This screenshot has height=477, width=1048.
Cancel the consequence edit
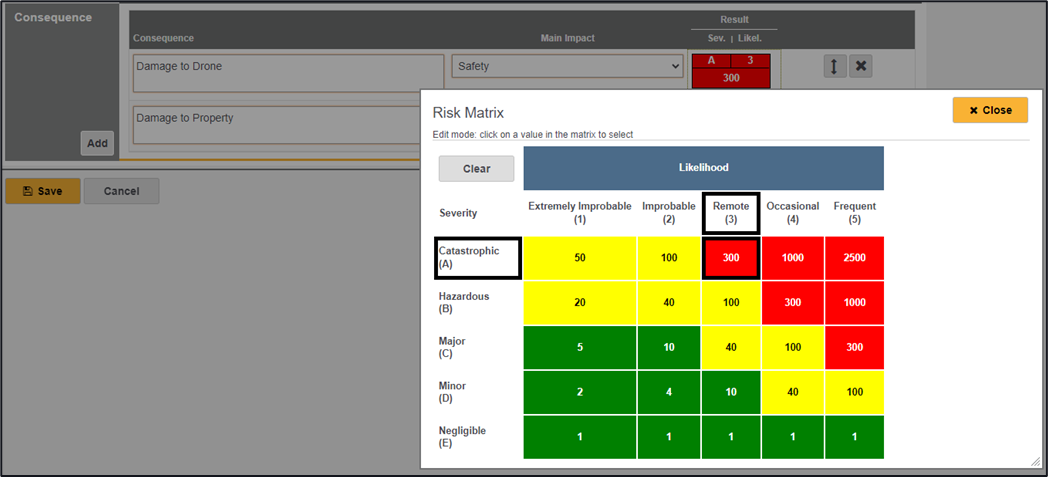[121, 191]
